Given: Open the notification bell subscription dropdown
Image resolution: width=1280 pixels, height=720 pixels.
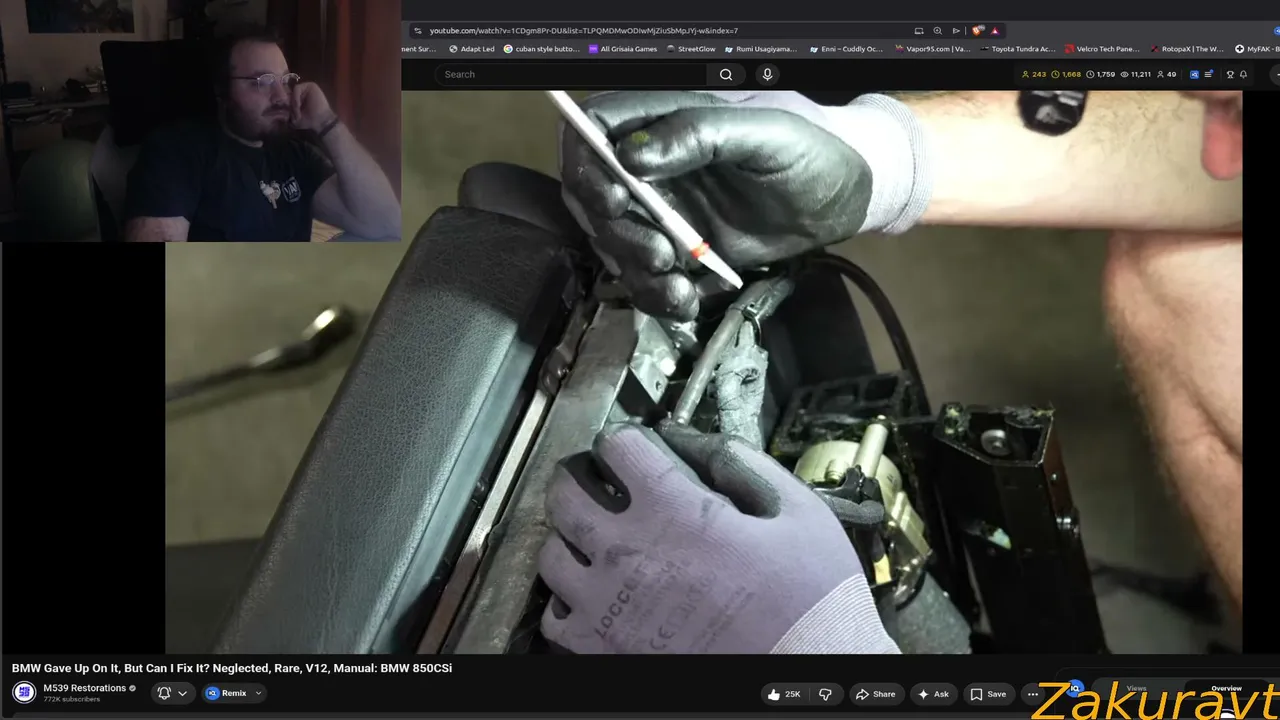Looking at the screenshot, I should click(x=172, y=693).
